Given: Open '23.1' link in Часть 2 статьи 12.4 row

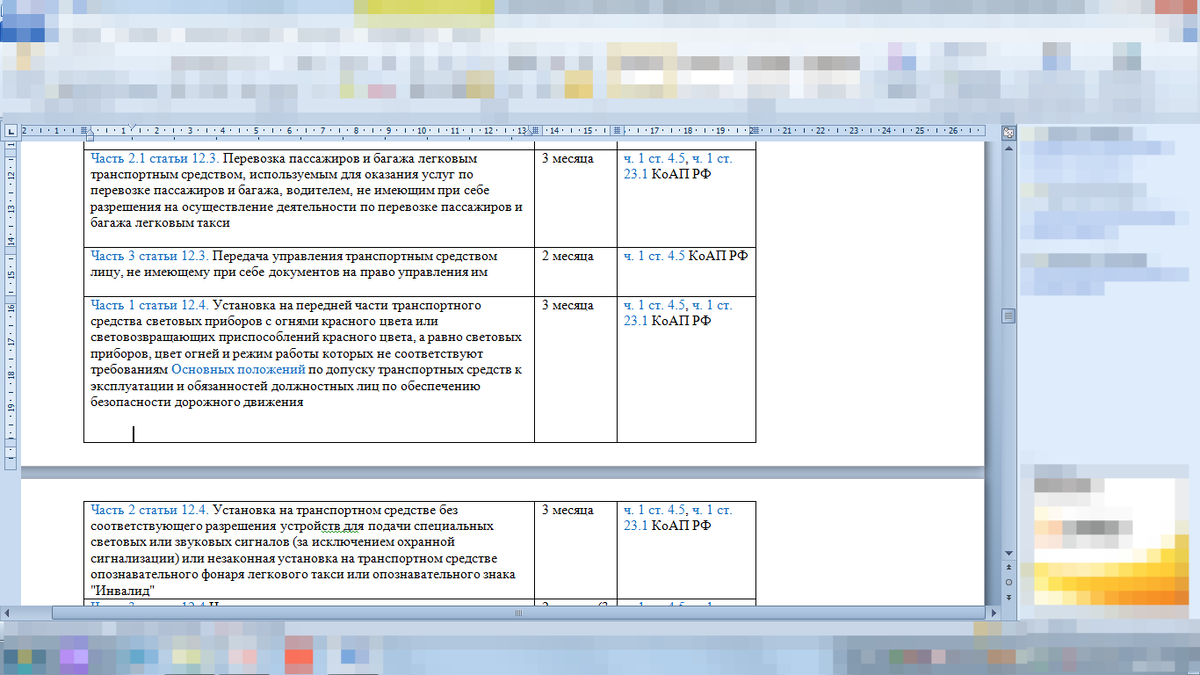Looking at the screenshot, I should point(636,525).
